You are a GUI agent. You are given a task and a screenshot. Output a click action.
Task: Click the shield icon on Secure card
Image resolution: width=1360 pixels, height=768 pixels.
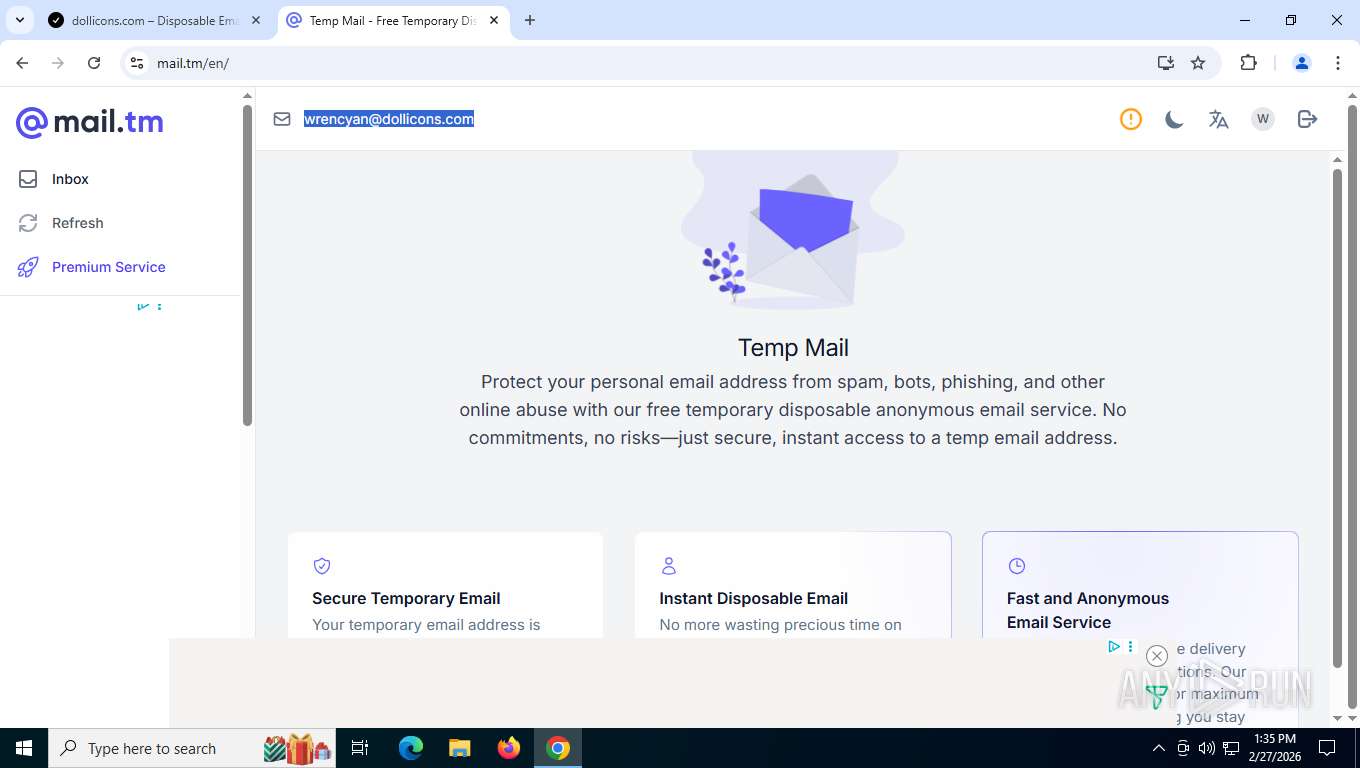tap(322, 566)
